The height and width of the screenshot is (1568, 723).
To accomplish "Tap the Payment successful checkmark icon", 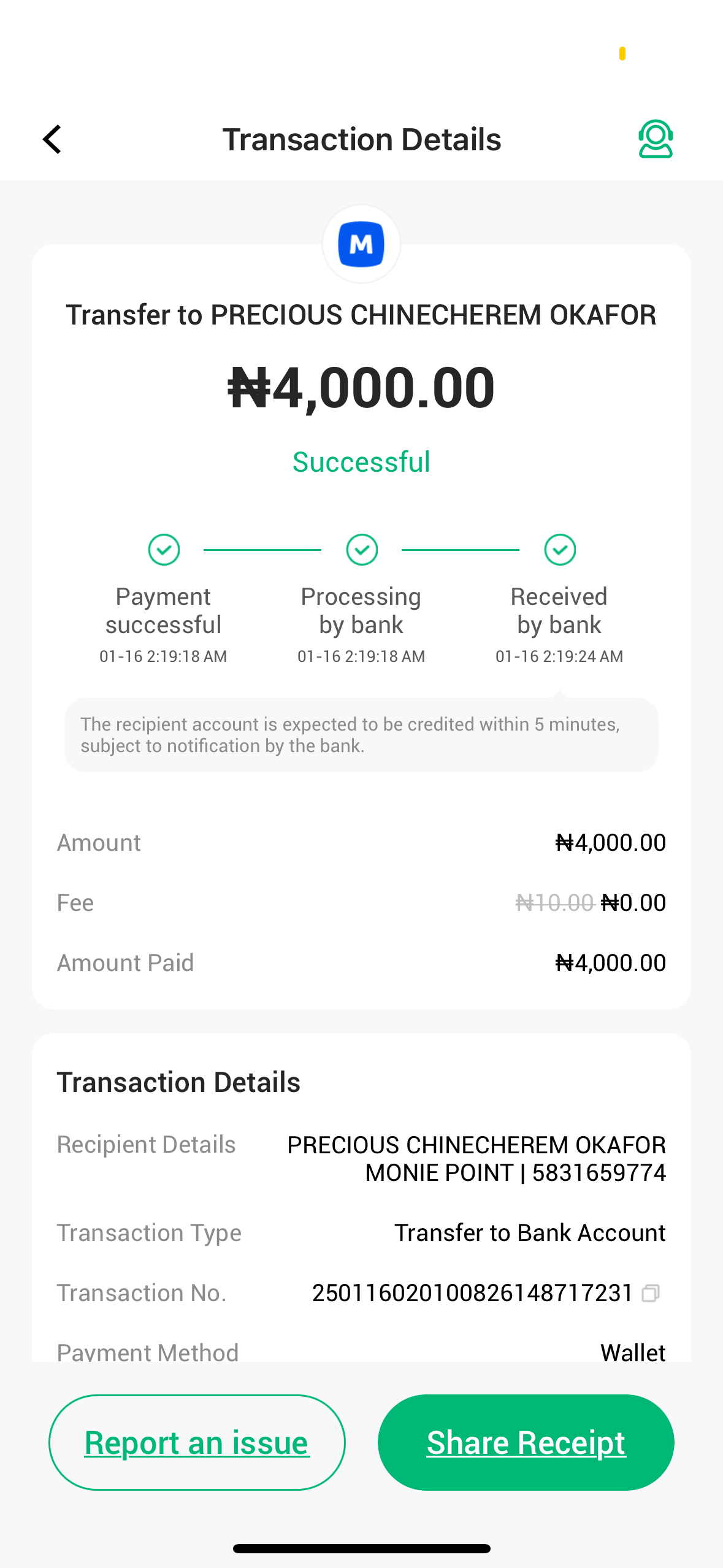I will (164, 549).
